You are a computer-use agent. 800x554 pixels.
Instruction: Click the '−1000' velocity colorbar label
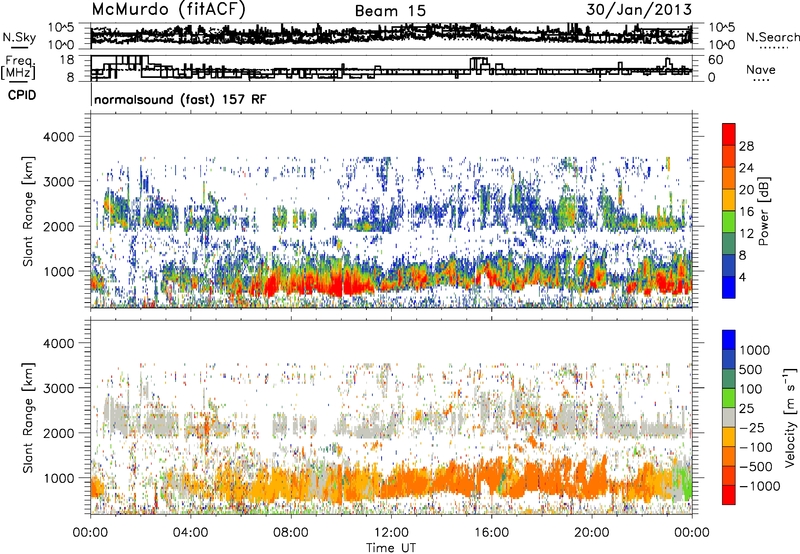point(759,486)
